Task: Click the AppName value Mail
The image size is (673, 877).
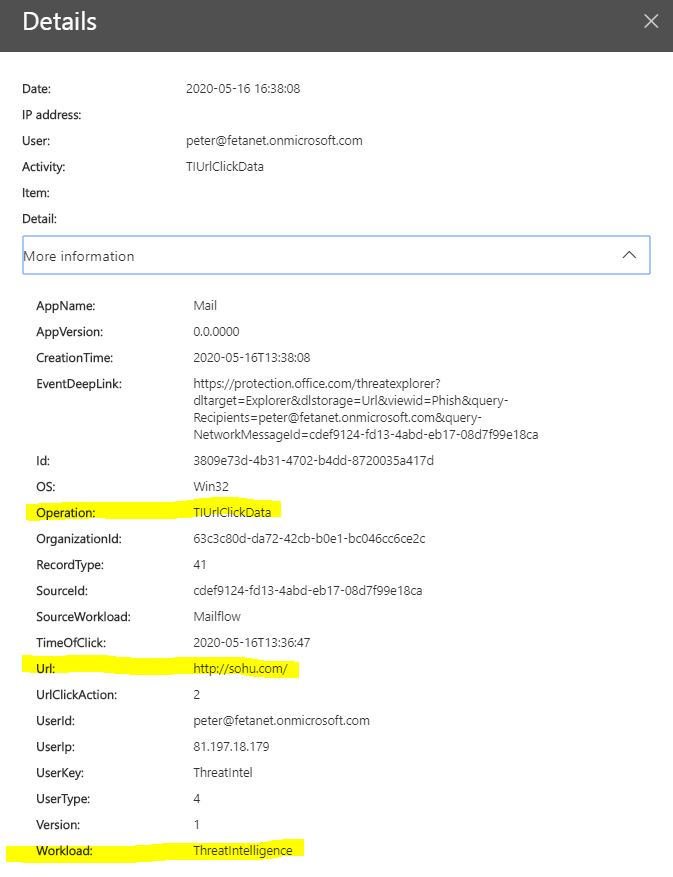Action: point(205,305)
